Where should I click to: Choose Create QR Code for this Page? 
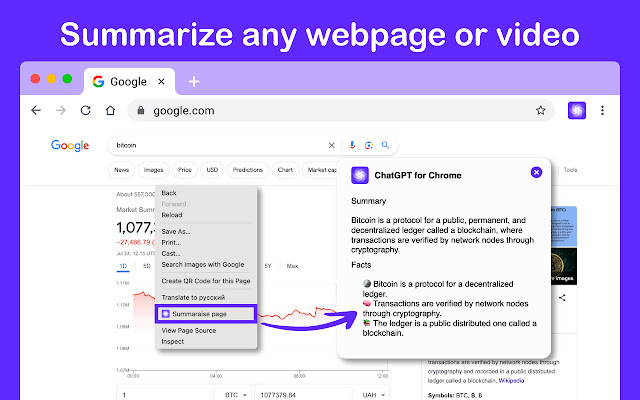tap(206, 281)
